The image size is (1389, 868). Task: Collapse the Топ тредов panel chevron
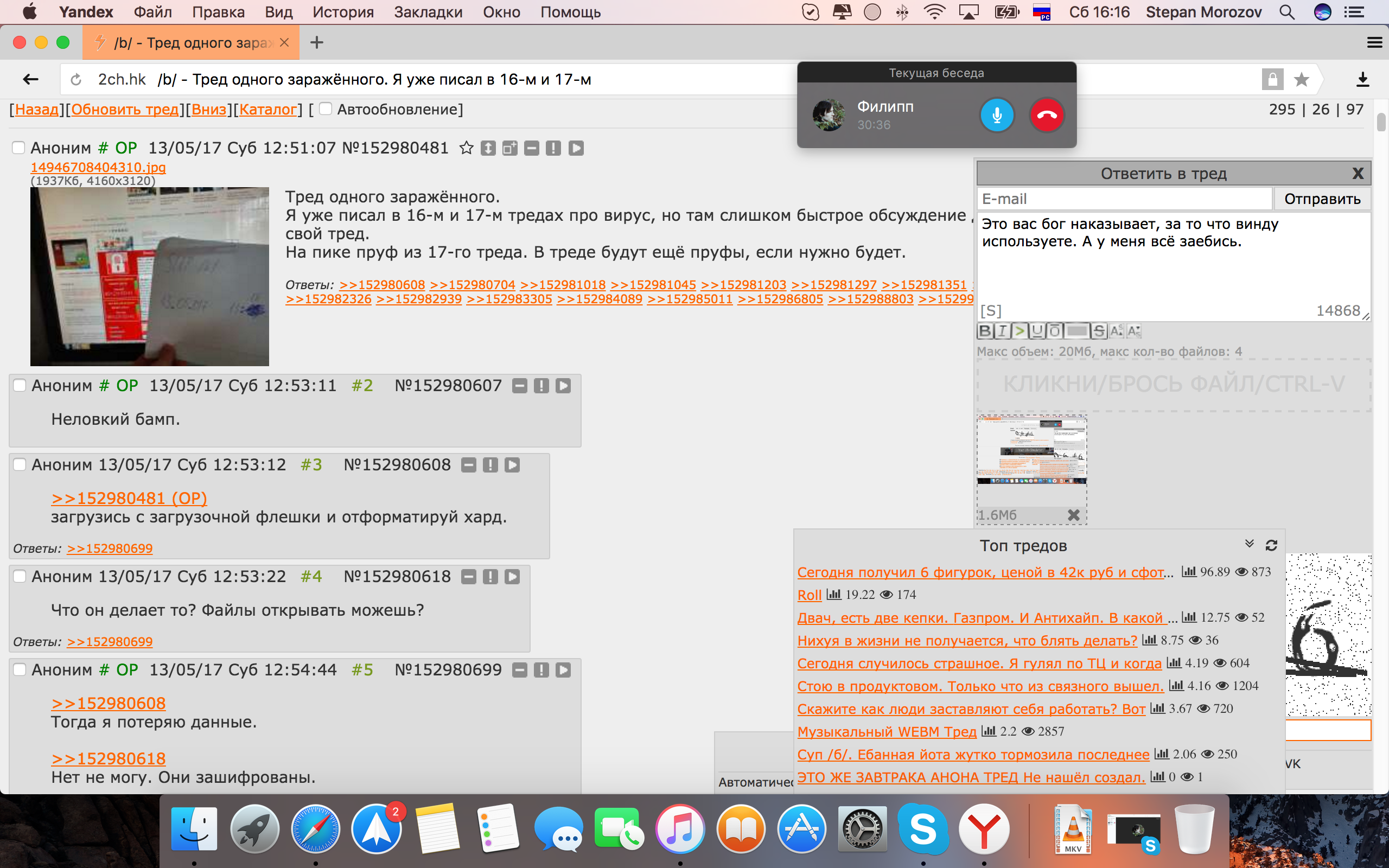click(1249, 544)
